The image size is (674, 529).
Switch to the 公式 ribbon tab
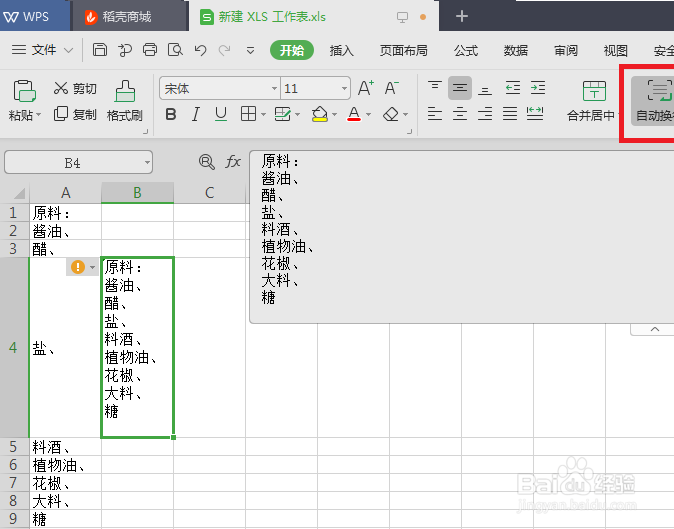click(x=466, y=51)
